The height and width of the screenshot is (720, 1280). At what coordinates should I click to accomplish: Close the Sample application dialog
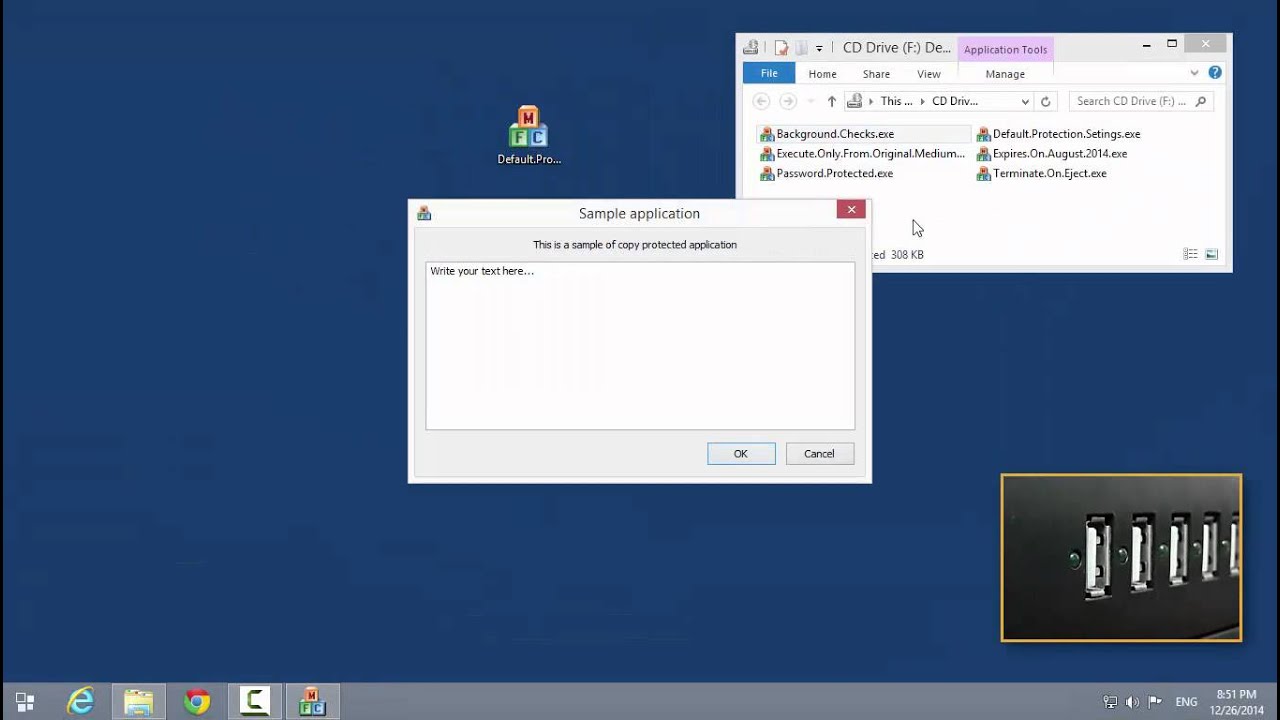851,209
